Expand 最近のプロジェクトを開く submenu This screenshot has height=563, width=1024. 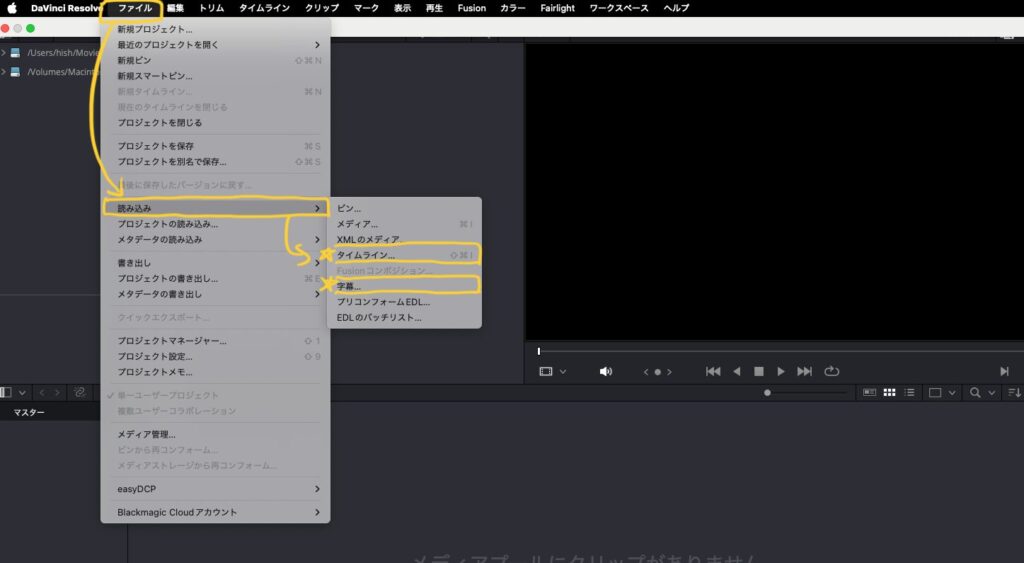(216, 45)
